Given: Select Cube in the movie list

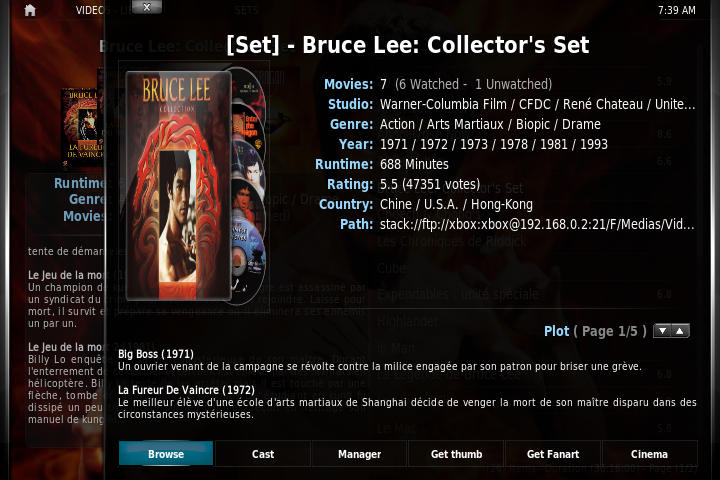Looking at the screenshot, I should click(x=391, y=268).
